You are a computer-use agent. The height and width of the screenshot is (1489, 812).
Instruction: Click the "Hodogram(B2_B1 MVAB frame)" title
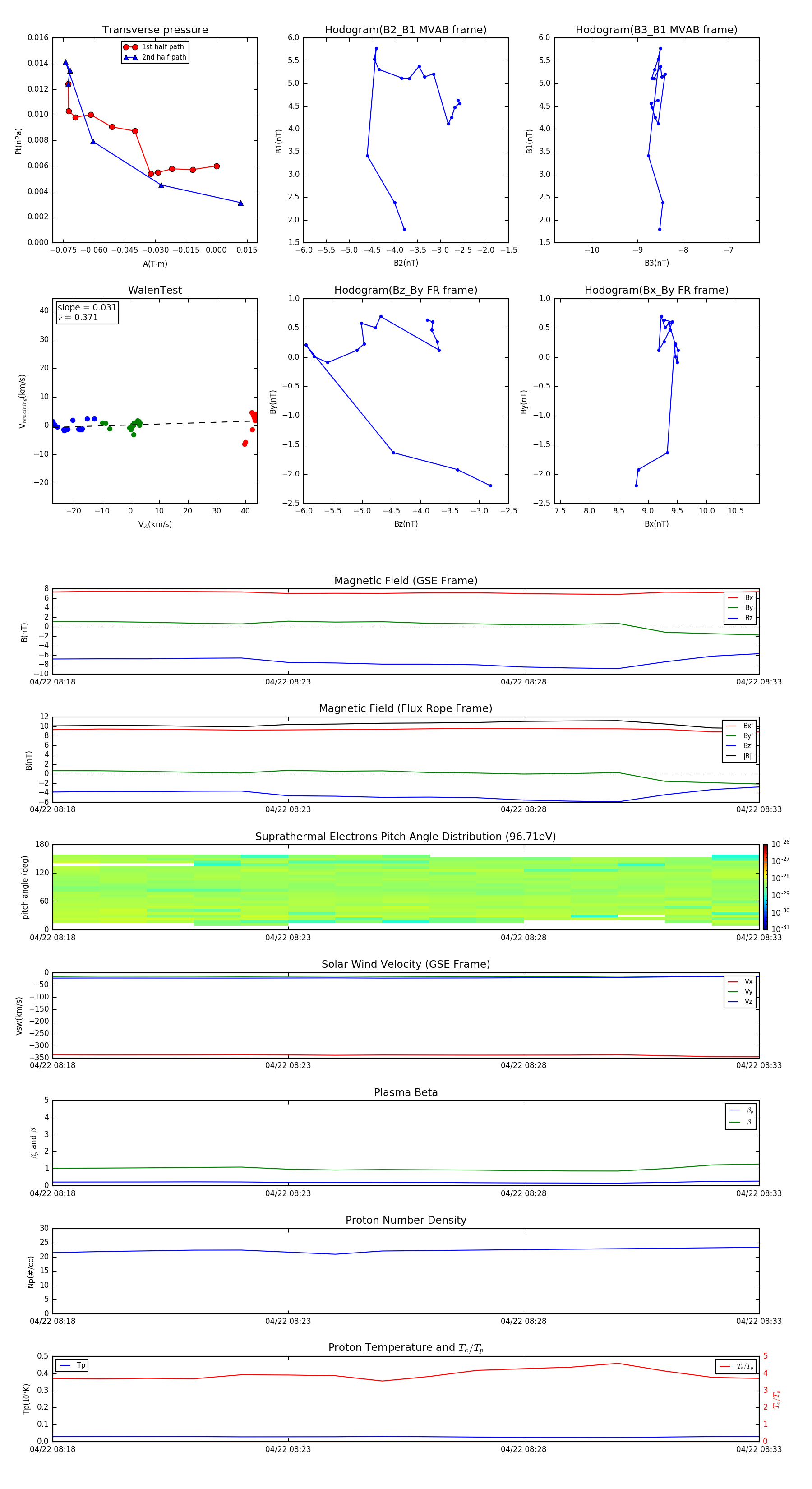pyautogui.click(x=406, y=29)
